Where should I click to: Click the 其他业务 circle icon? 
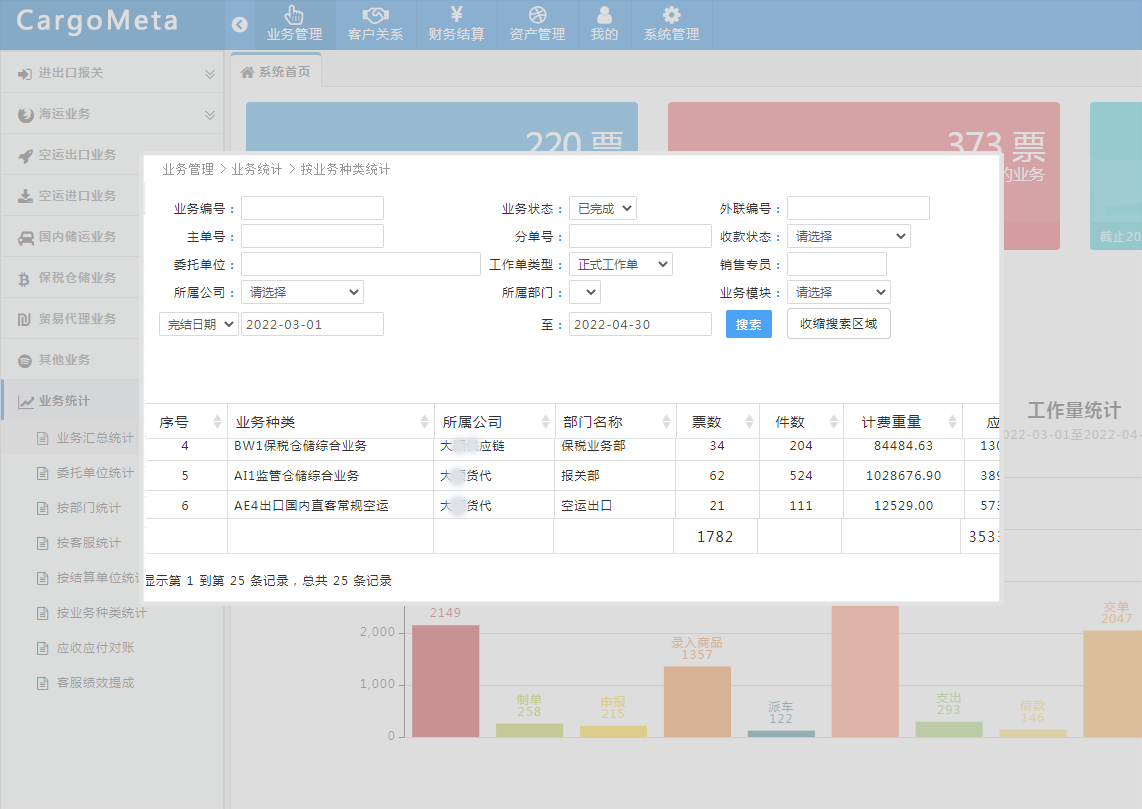pyautogui.click(x=25, y=360)
